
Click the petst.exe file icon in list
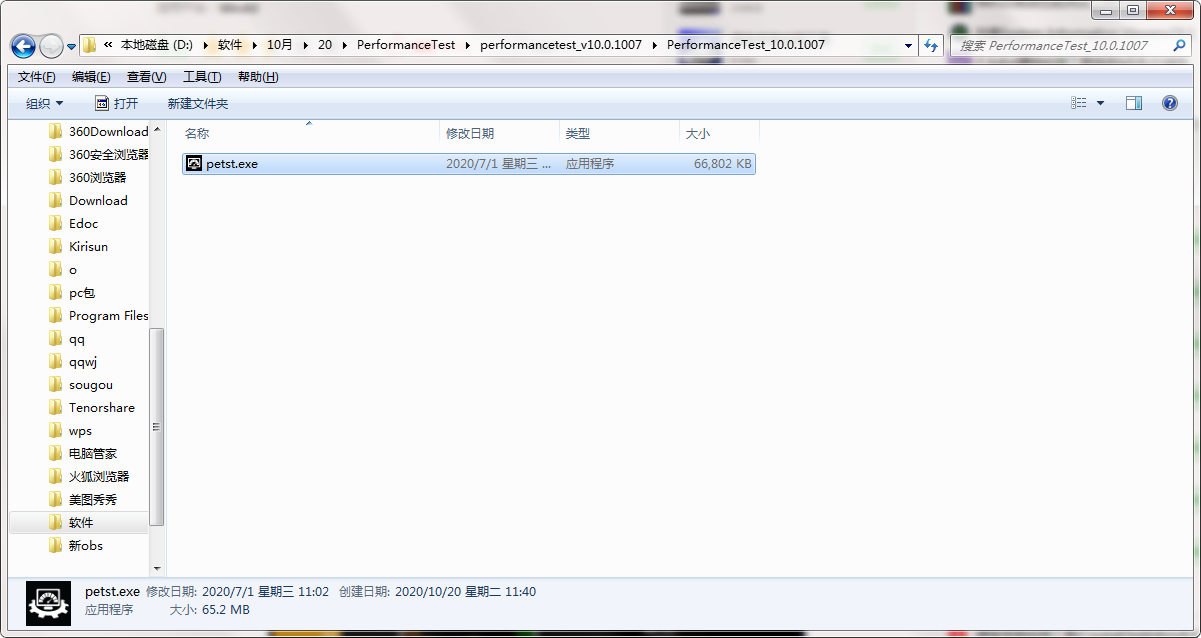point(194,163)
